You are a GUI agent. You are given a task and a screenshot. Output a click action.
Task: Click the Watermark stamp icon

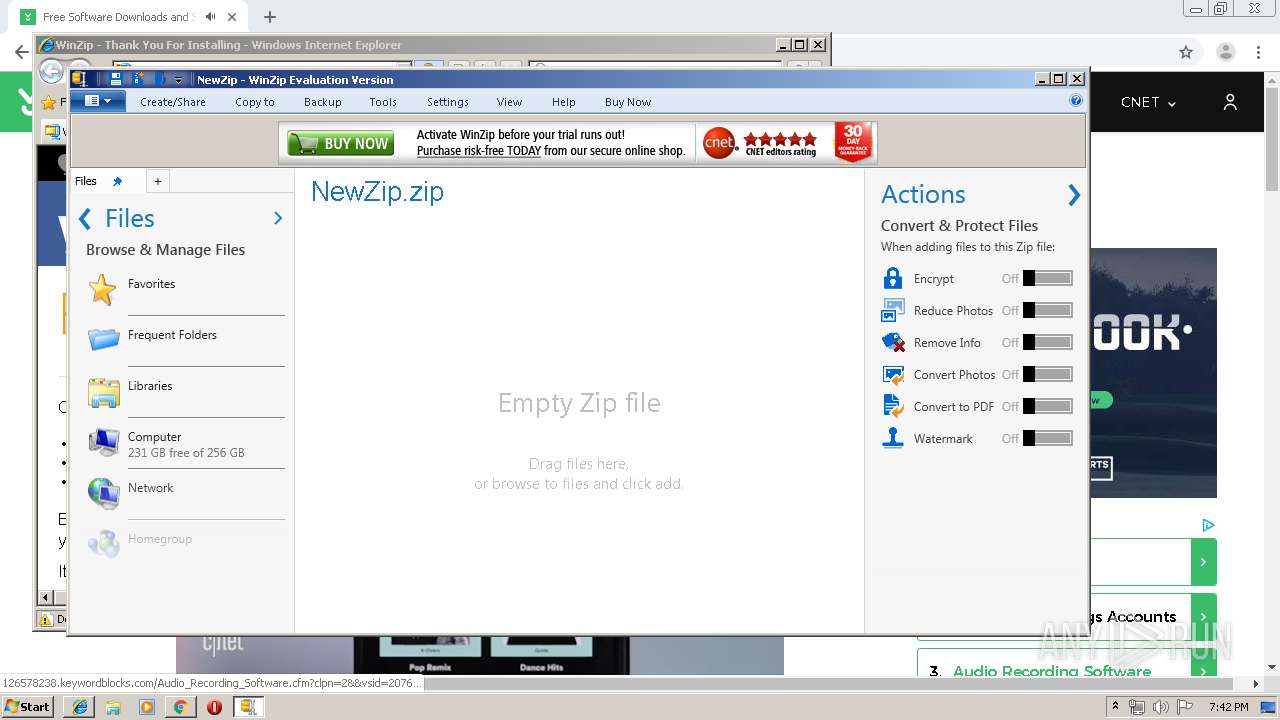click(x=893, y=438)
